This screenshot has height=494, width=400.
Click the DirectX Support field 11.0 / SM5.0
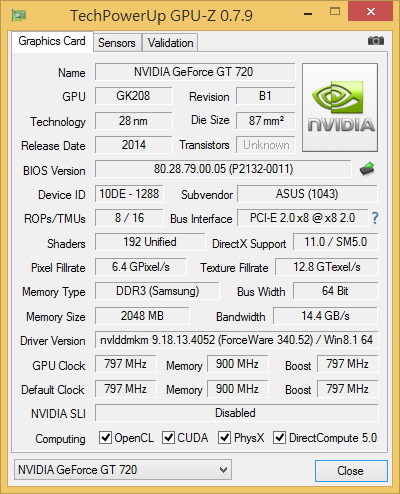[336, 242]
